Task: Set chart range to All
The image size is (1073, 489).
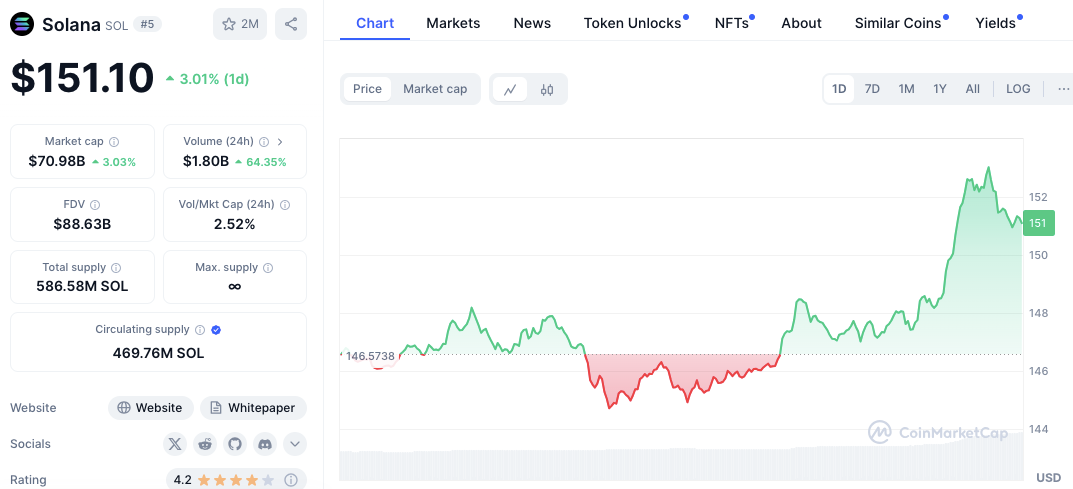Action: [x=972, y=89]
